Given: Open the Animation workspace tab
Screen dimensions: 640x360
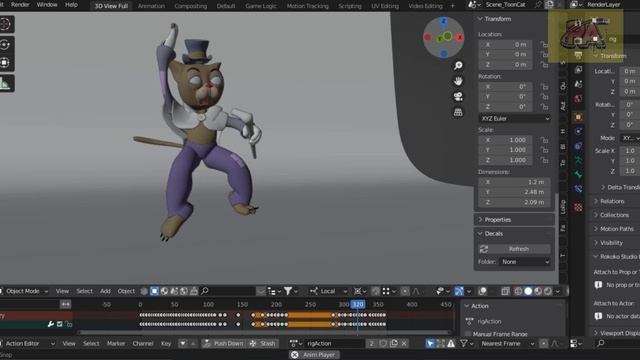Looking at the screenshot, I should click(151, 6).
